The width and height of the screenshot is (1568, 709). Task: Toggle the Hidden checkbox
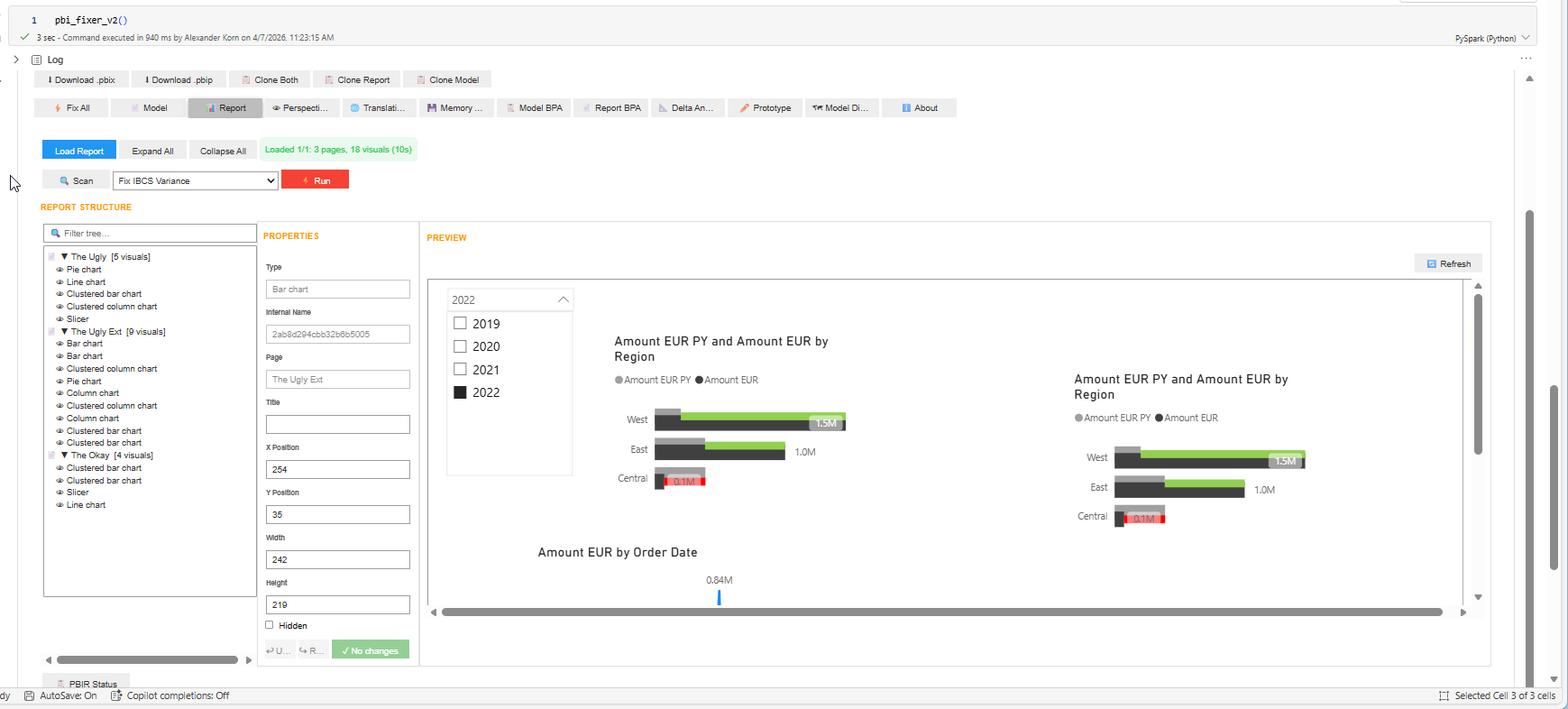(270, 624)
